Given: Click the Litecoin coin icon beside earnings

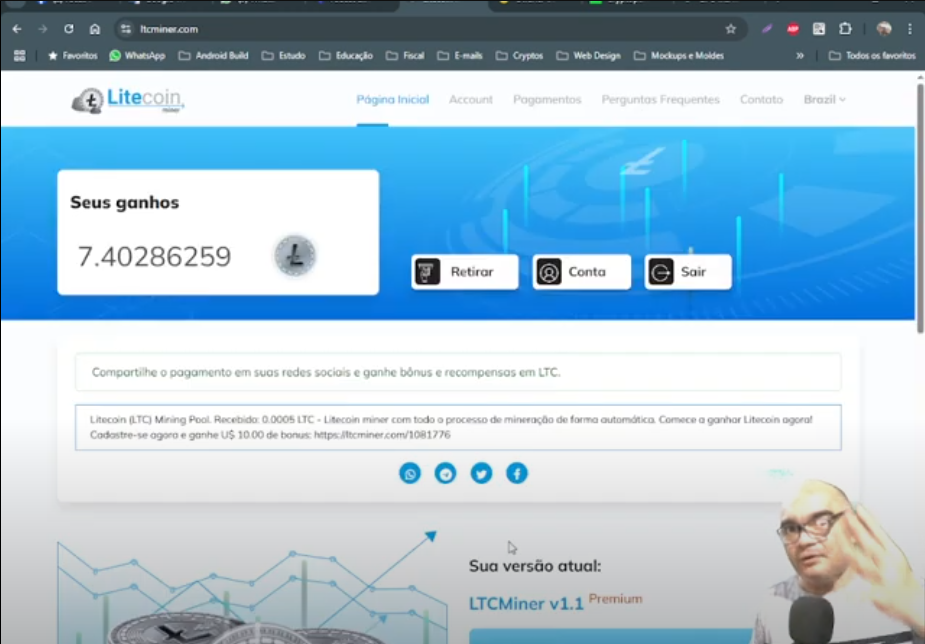Looking at the screenshot, I should point(295,255).
